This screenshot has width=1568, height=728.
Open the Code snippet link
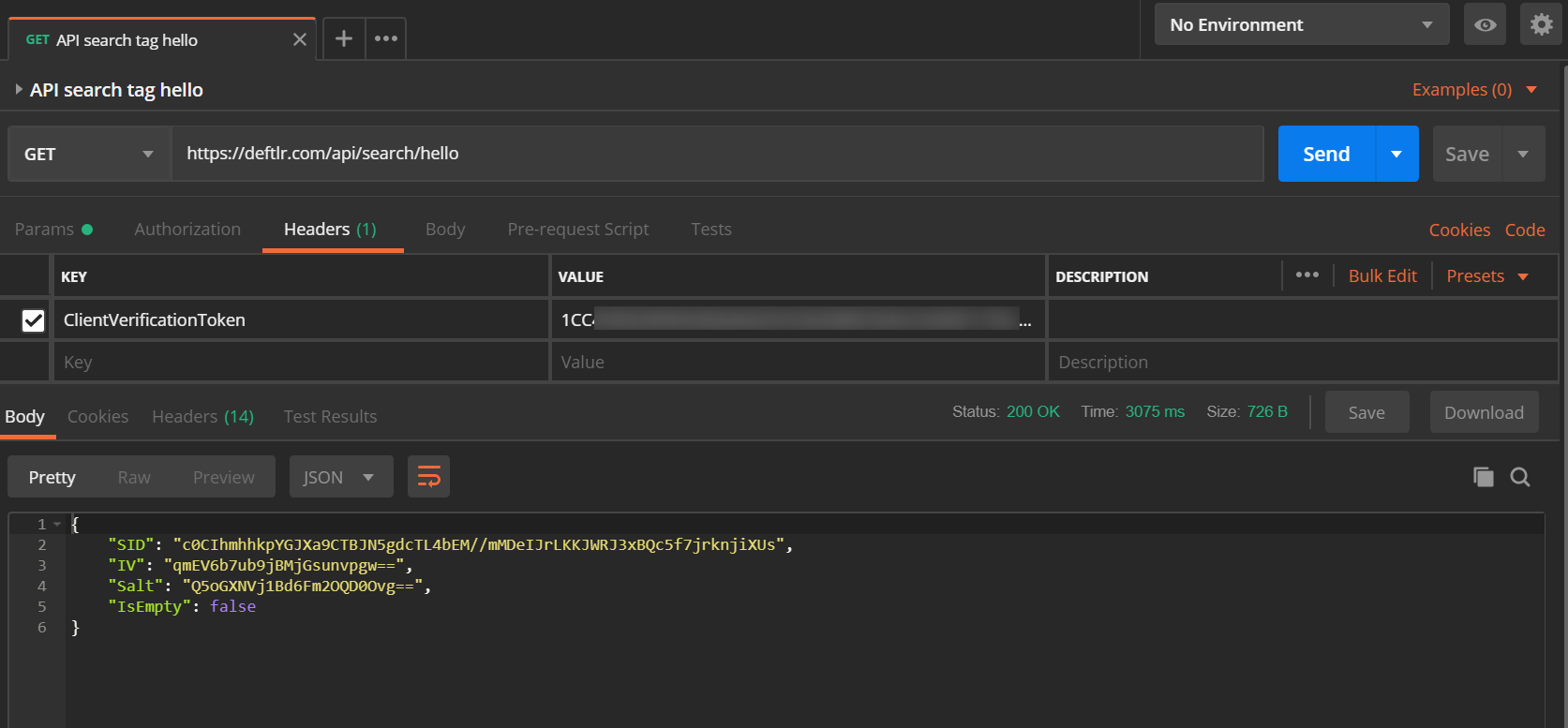(x=1525, y=230)
